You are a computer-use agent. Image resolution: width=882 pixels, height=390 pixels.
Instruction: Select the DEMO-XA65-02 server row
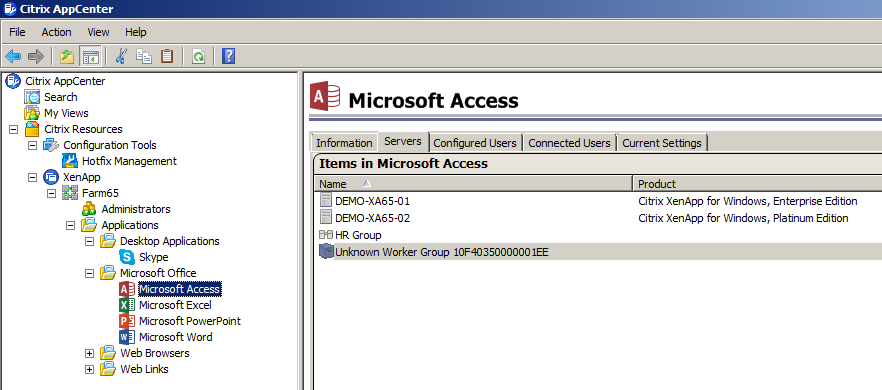point(597,218)
